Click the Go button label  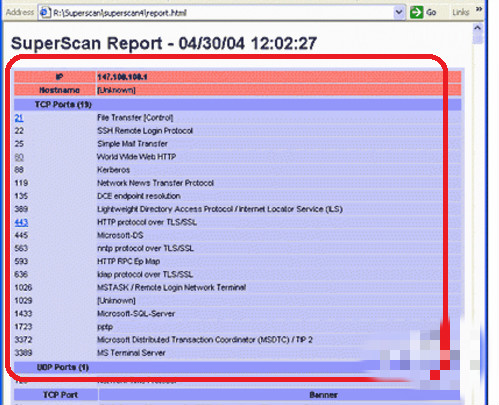point(431,12)
